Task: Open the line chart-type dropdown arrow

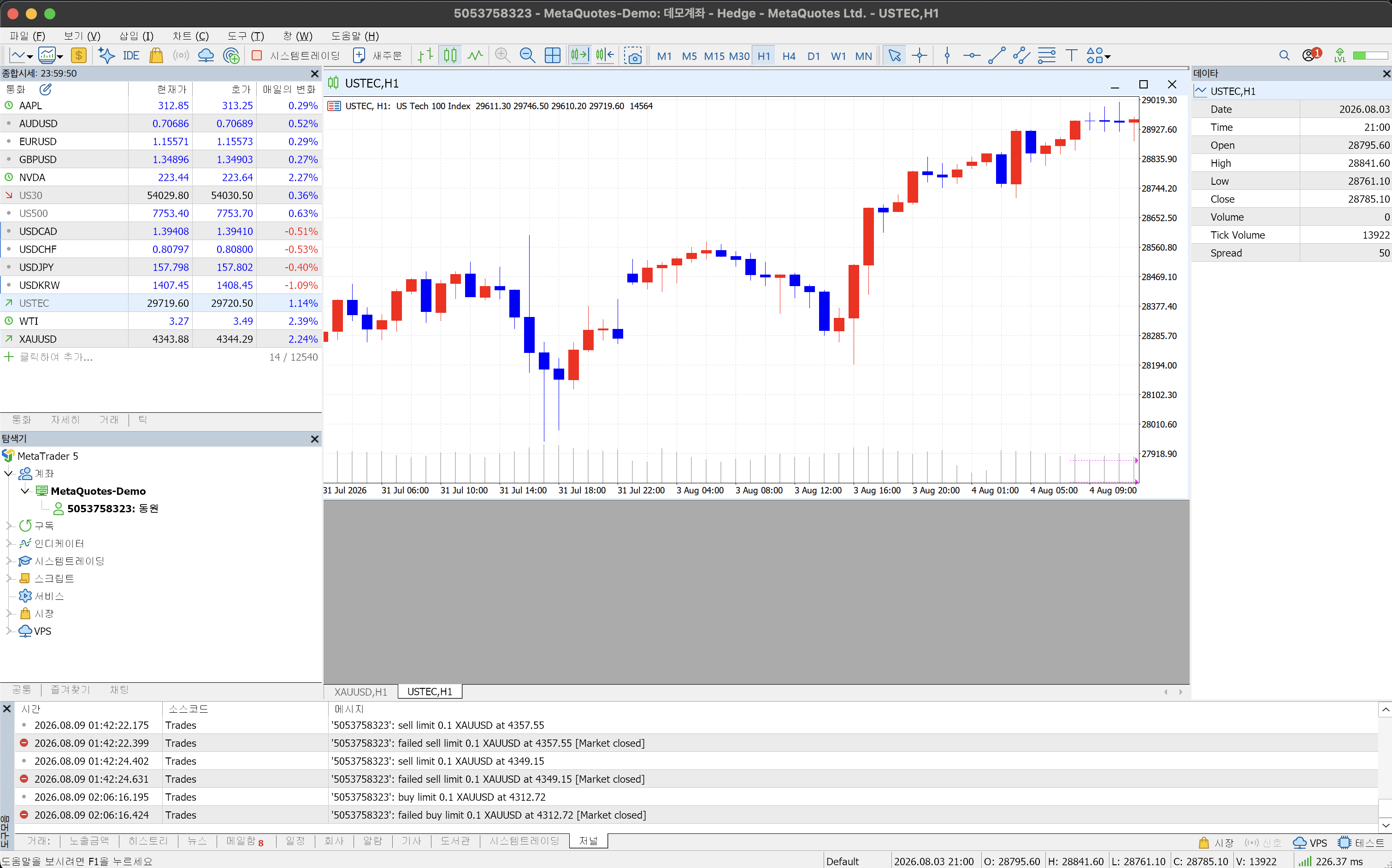Action: [29, 56]
